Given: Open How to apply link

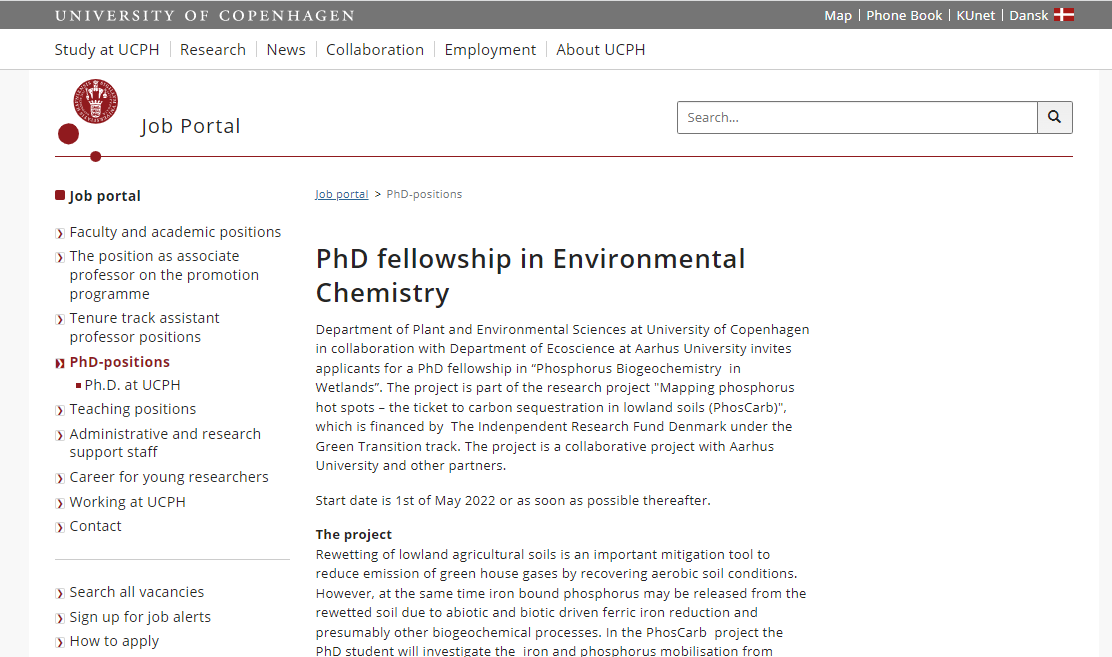Looking at the screenshot, I should tap(114, 641).
